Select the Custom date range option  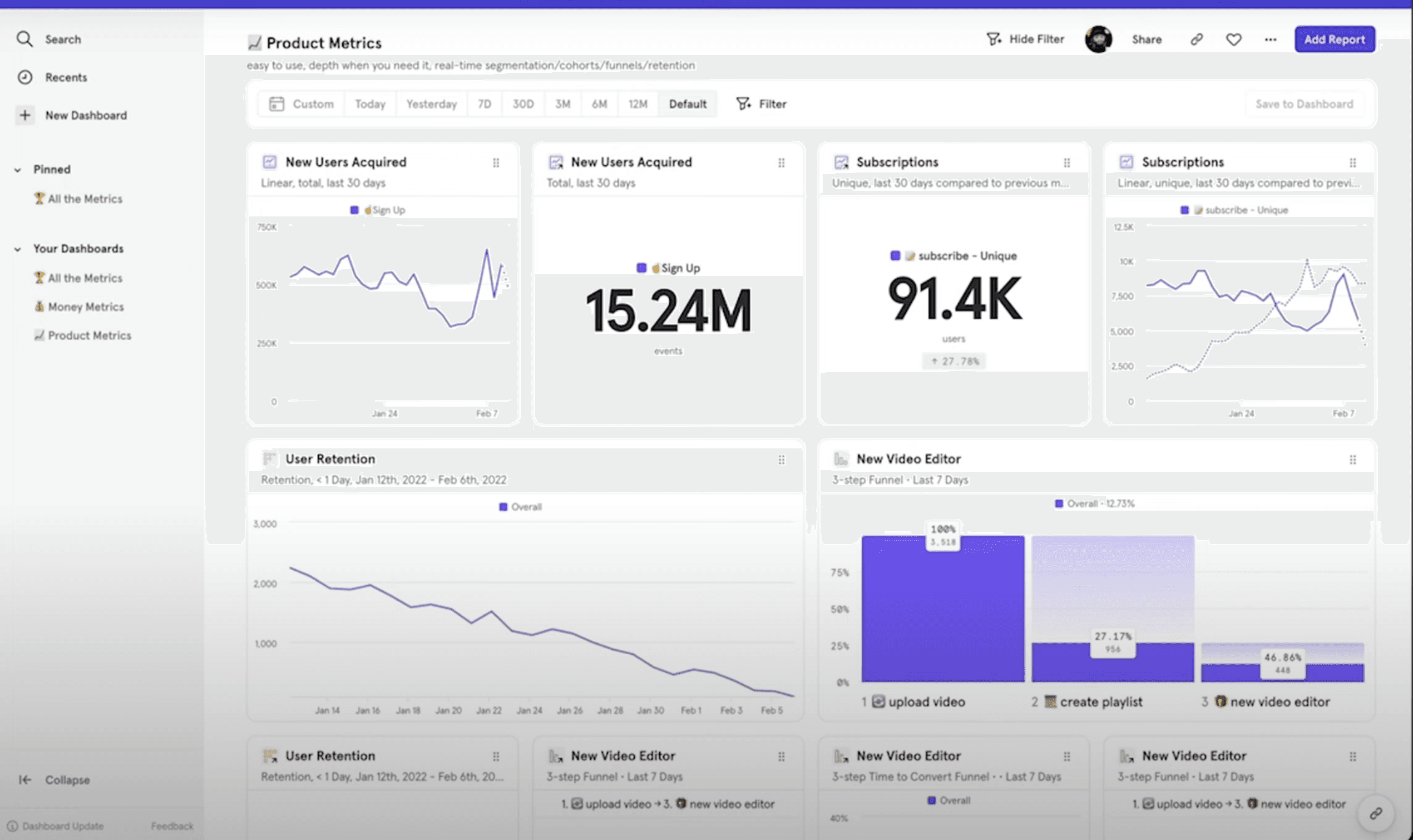point(300,103)
